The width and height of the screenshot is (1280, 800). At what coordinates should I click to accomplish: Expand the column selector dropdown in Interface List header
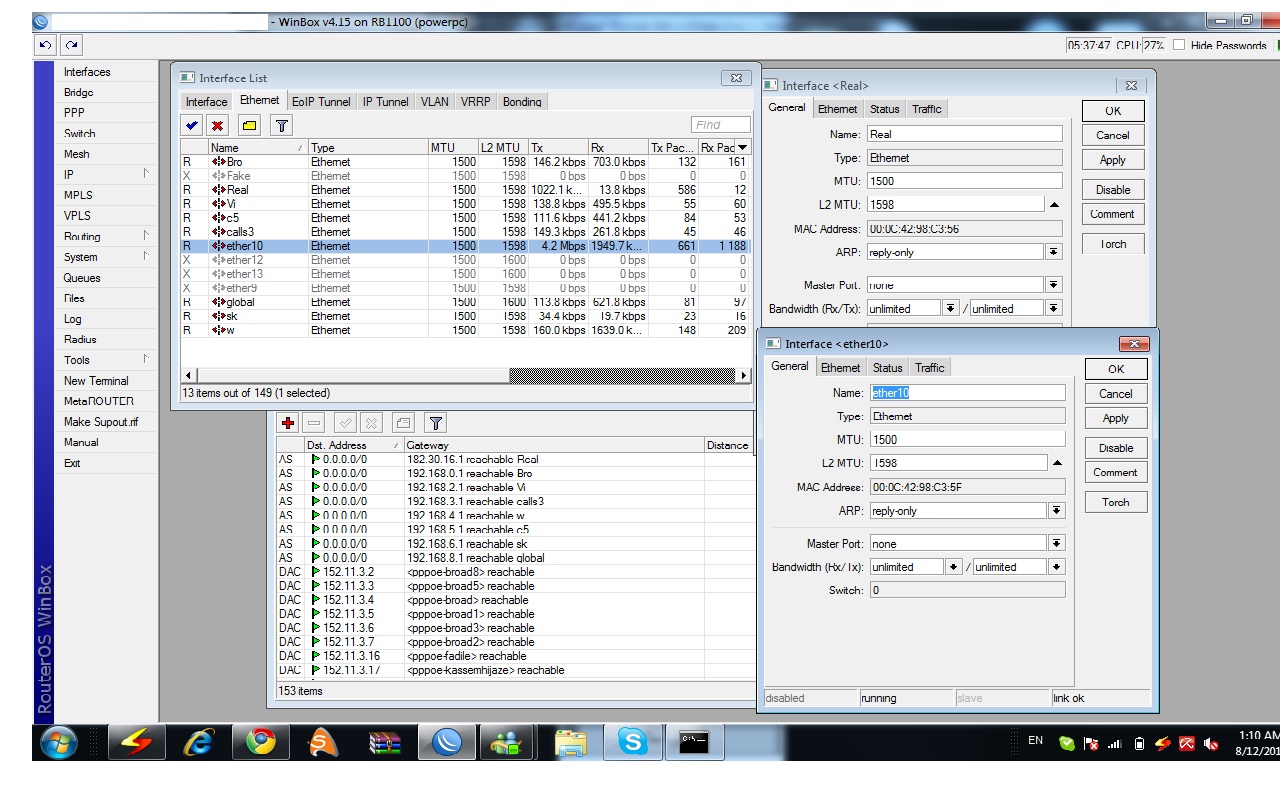742,148
